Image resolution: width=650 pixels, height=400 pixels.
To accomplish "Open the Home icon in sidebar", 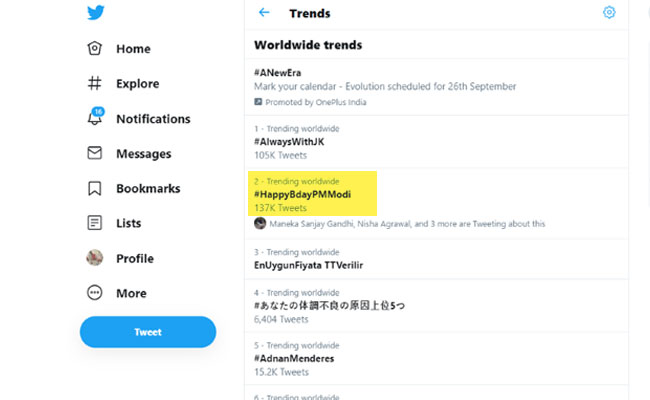I will (x=95, y=49).
